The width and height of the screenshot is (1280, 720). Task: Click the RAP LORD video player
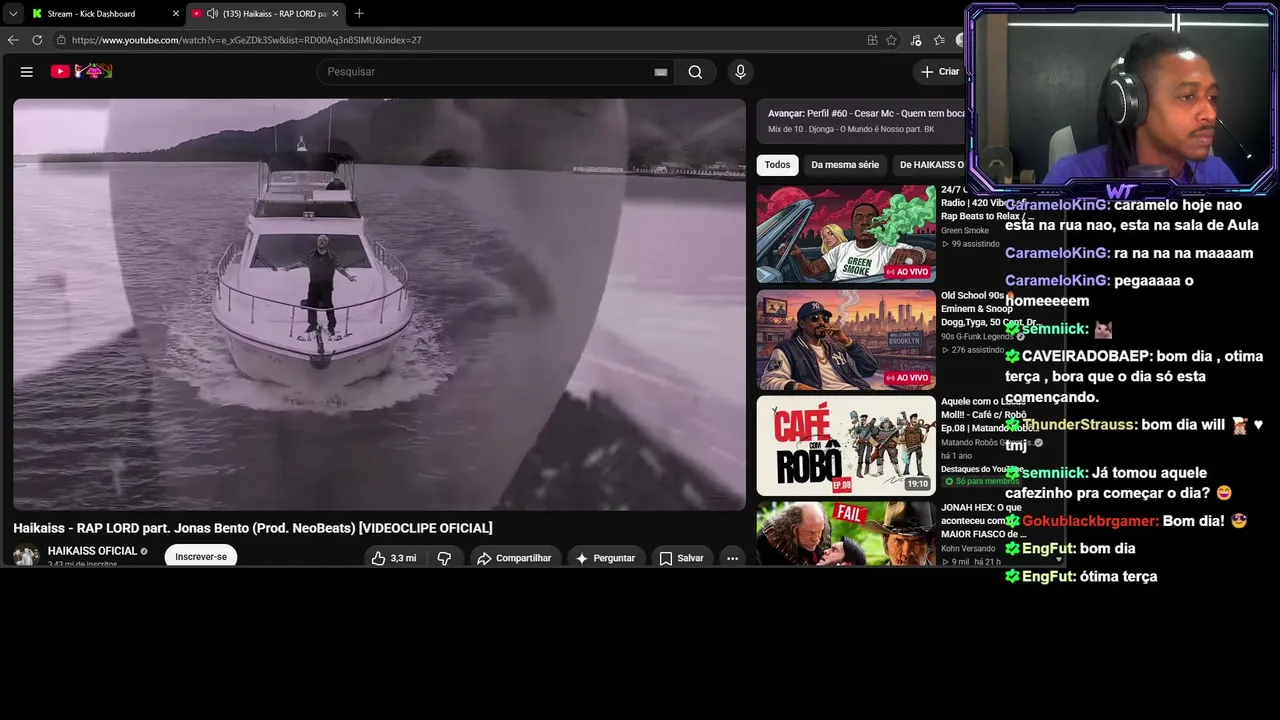tap(379, 304)
